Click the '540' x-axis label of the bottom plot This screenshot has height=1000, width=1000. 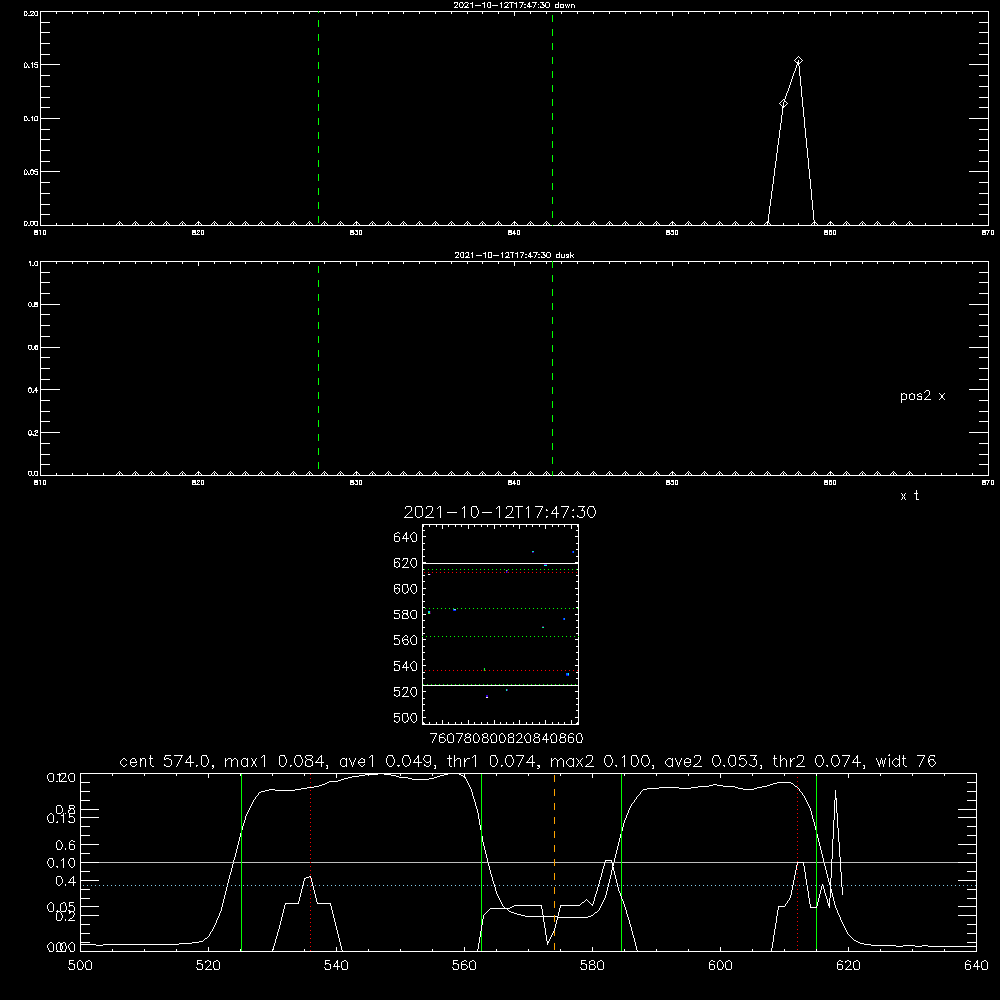[336, 966]
